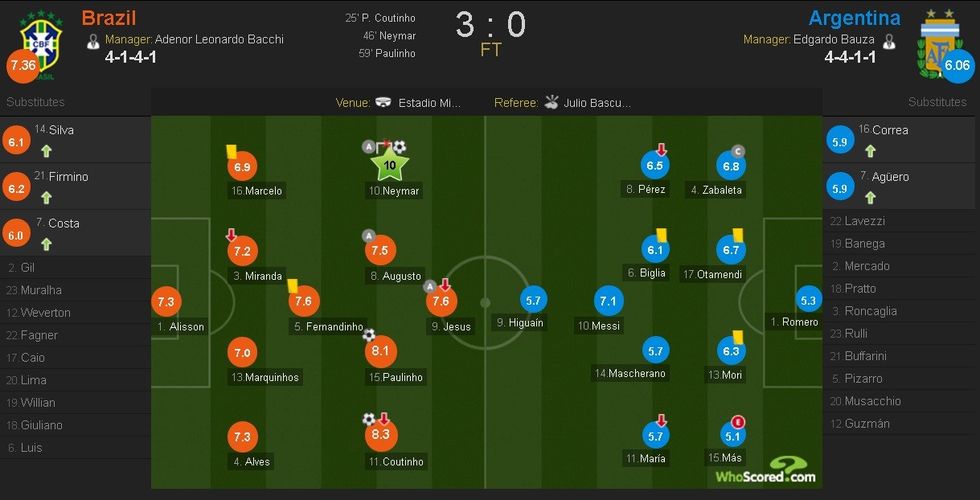Click the green substitution arrow under Silva
This screenshot has width=980, height=500.
coord(46,151)
